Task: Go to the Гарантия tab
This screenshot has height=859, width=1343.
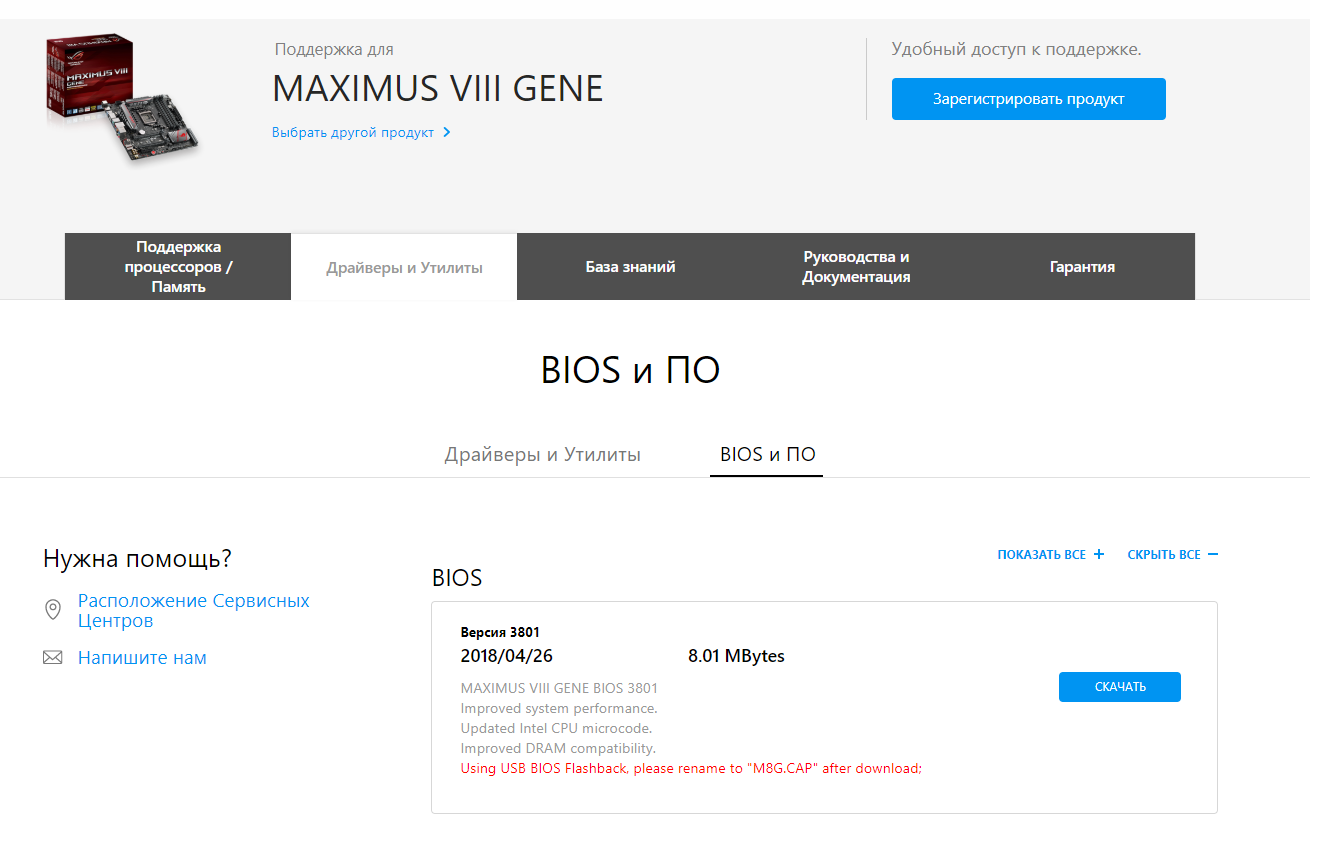Action: click(x=1082, y=267)
